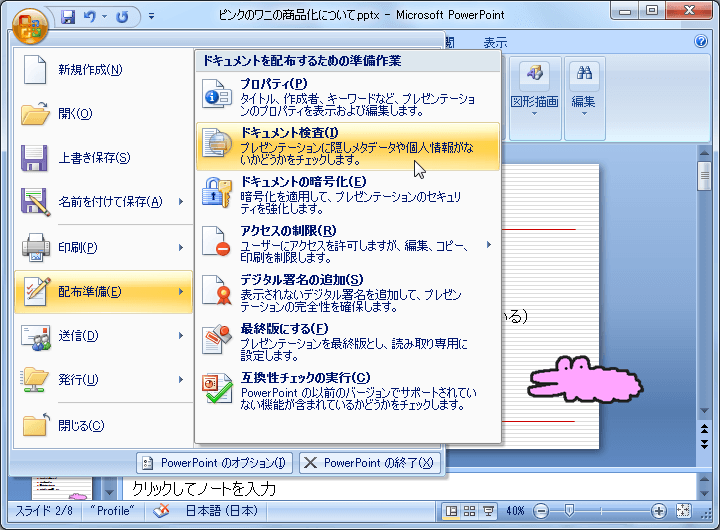Click the 40% zoom level button
The image size is (720, 530).
point(515,511)
